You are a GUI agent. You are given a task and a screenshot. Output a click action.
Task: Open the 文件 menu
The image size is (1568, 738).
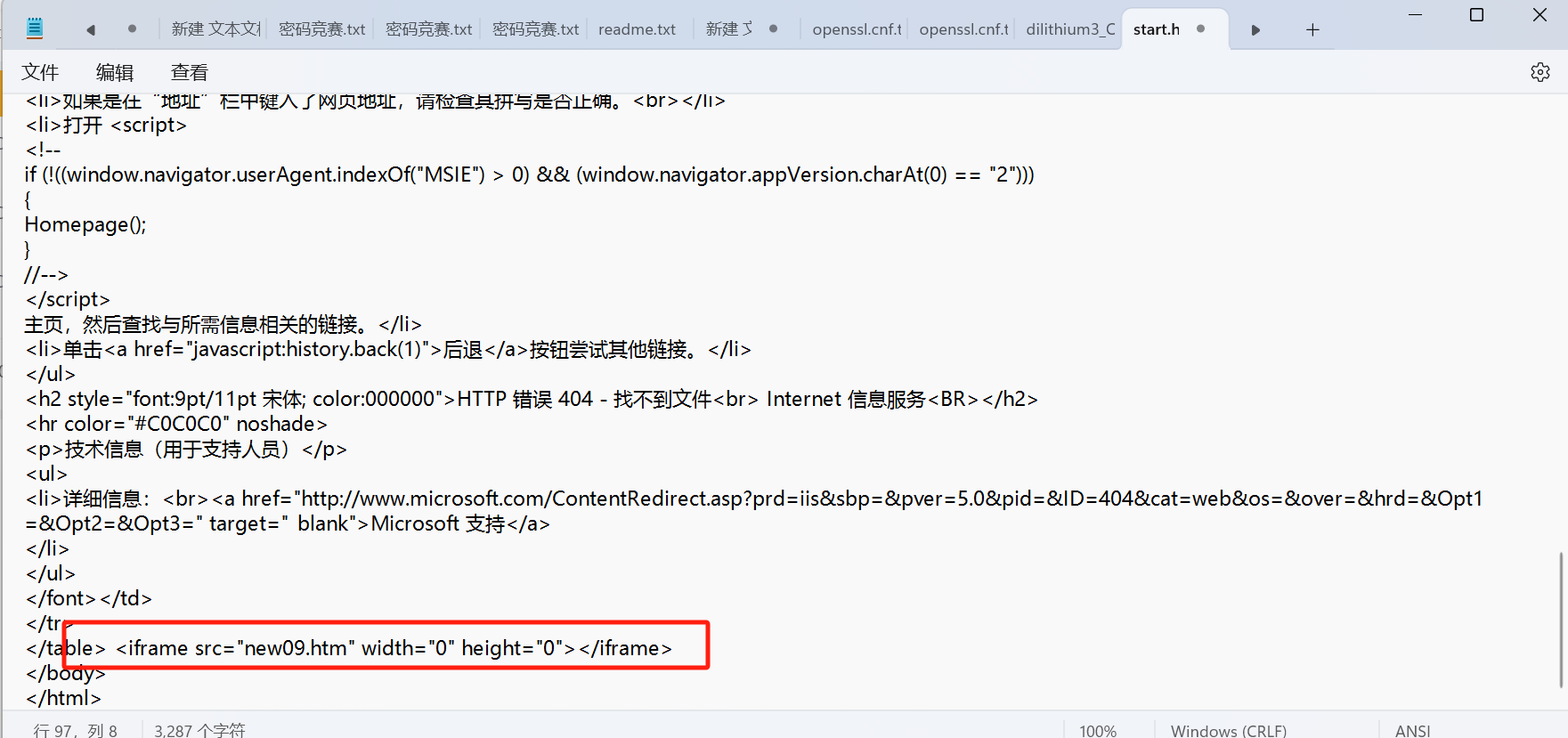click(x=40, y=72)
